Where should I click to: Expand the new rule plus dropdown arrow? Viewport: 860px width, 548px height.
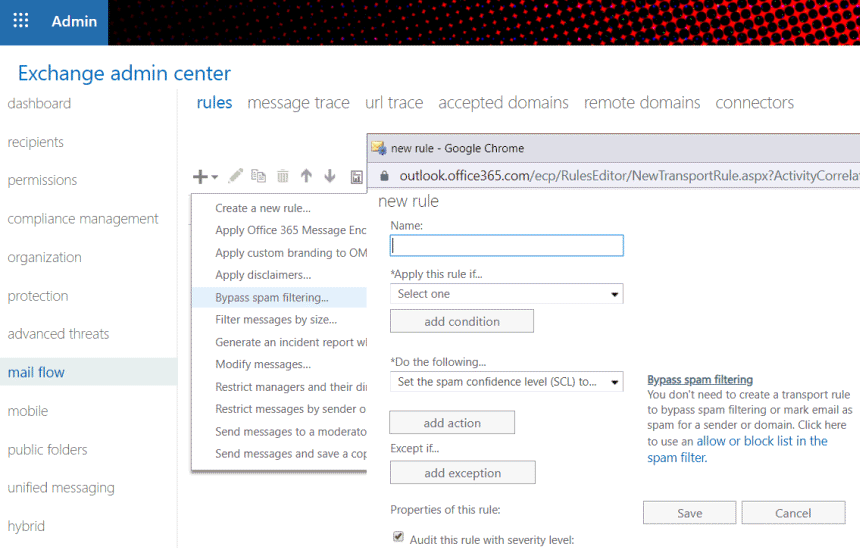point(214,177)
